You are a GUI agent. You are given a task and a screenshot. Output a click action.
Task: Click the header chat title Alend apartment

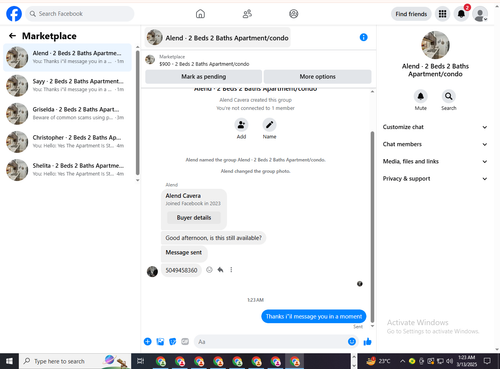(x=218, y=37)
